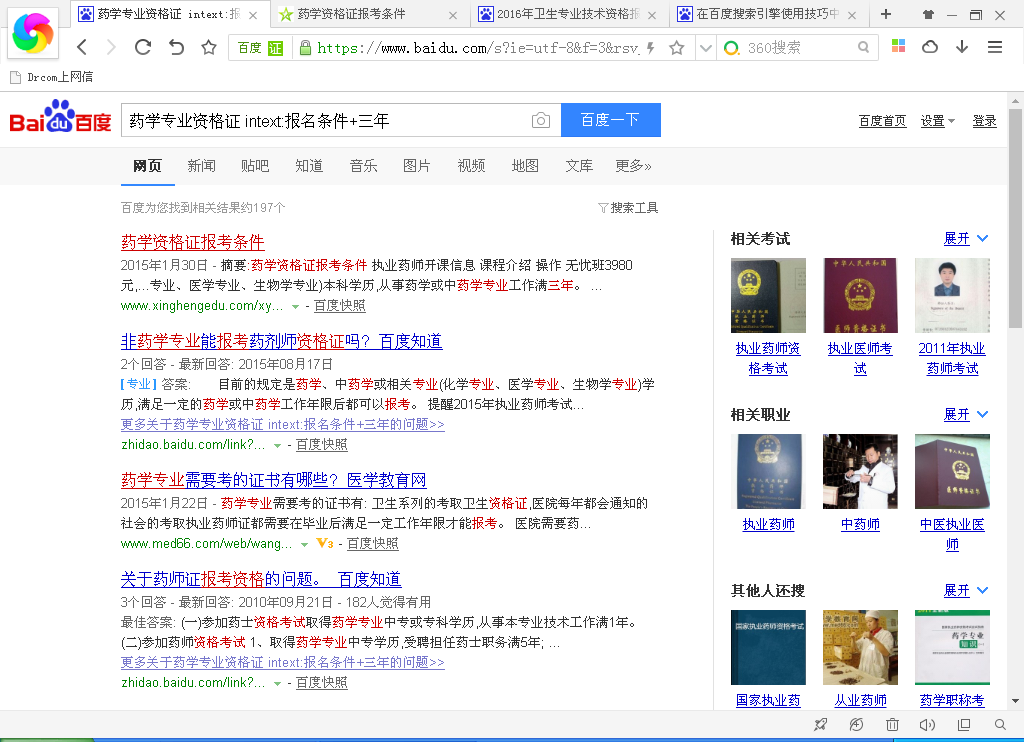Open address bar history dropdown arrow

click(x=705, y=48)
